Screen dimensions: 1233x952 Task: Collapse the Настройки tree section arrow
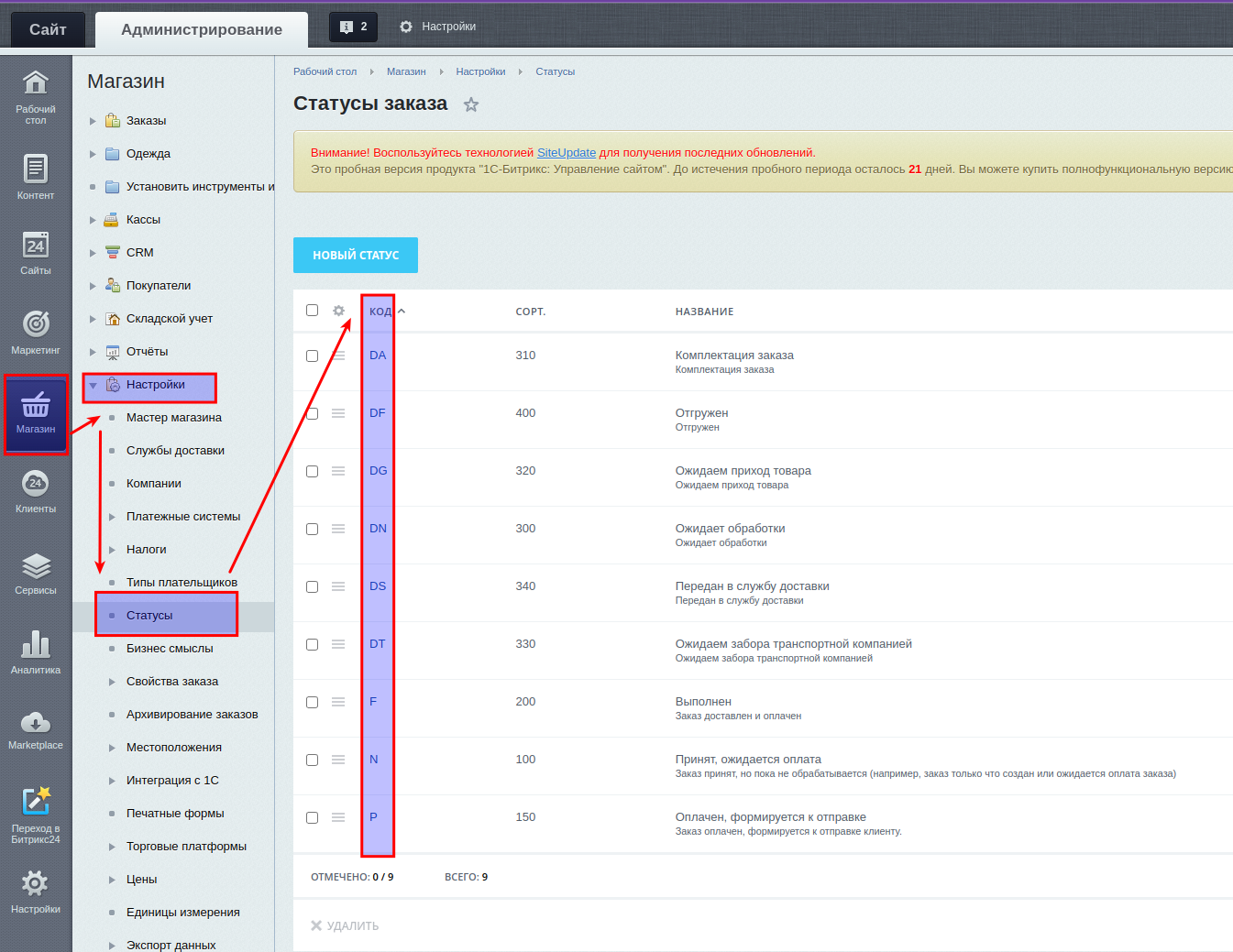[x=93, y=385]
